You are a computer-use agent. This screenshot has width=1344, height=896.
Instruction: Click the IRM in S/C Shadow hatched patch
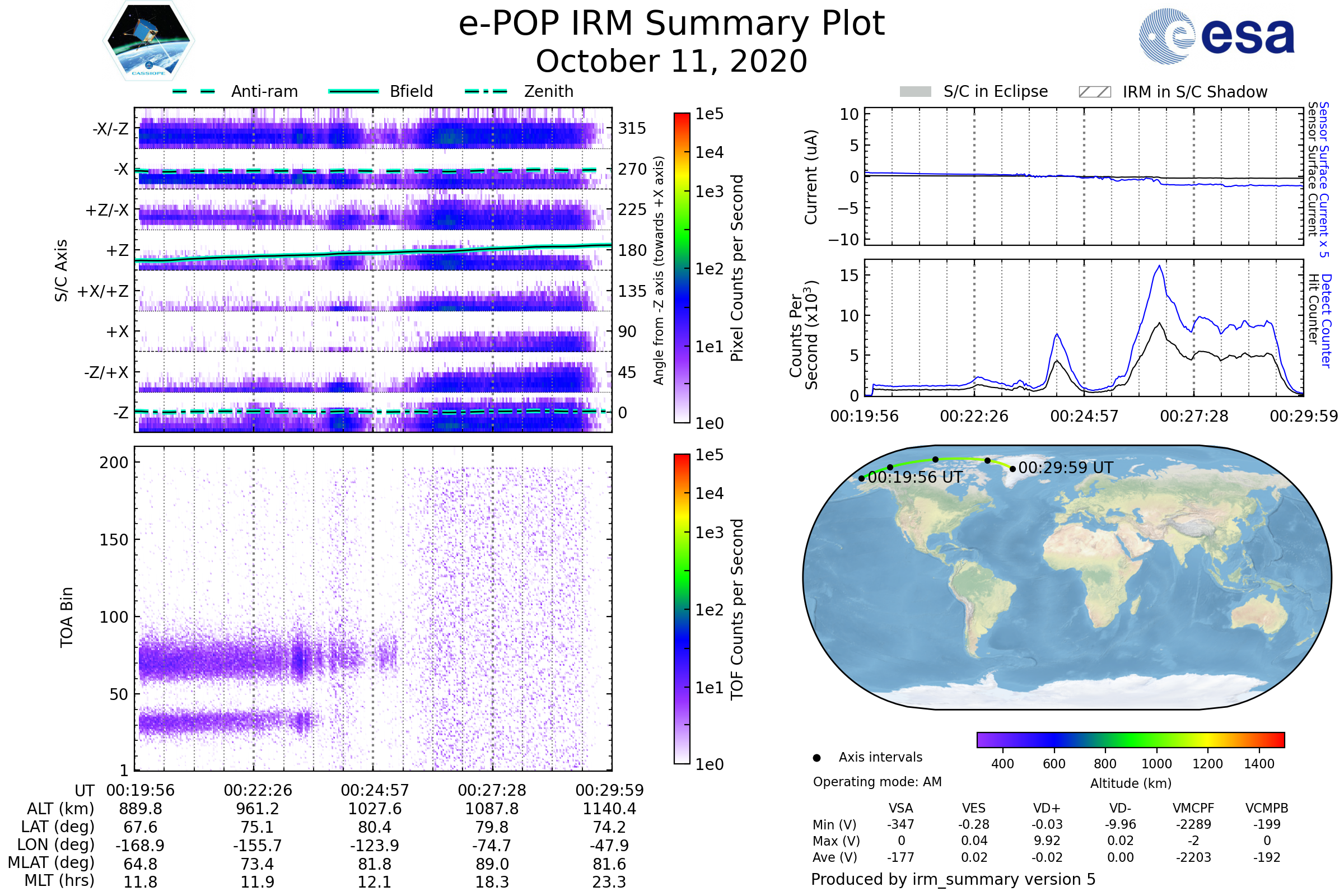(1094, 92)
